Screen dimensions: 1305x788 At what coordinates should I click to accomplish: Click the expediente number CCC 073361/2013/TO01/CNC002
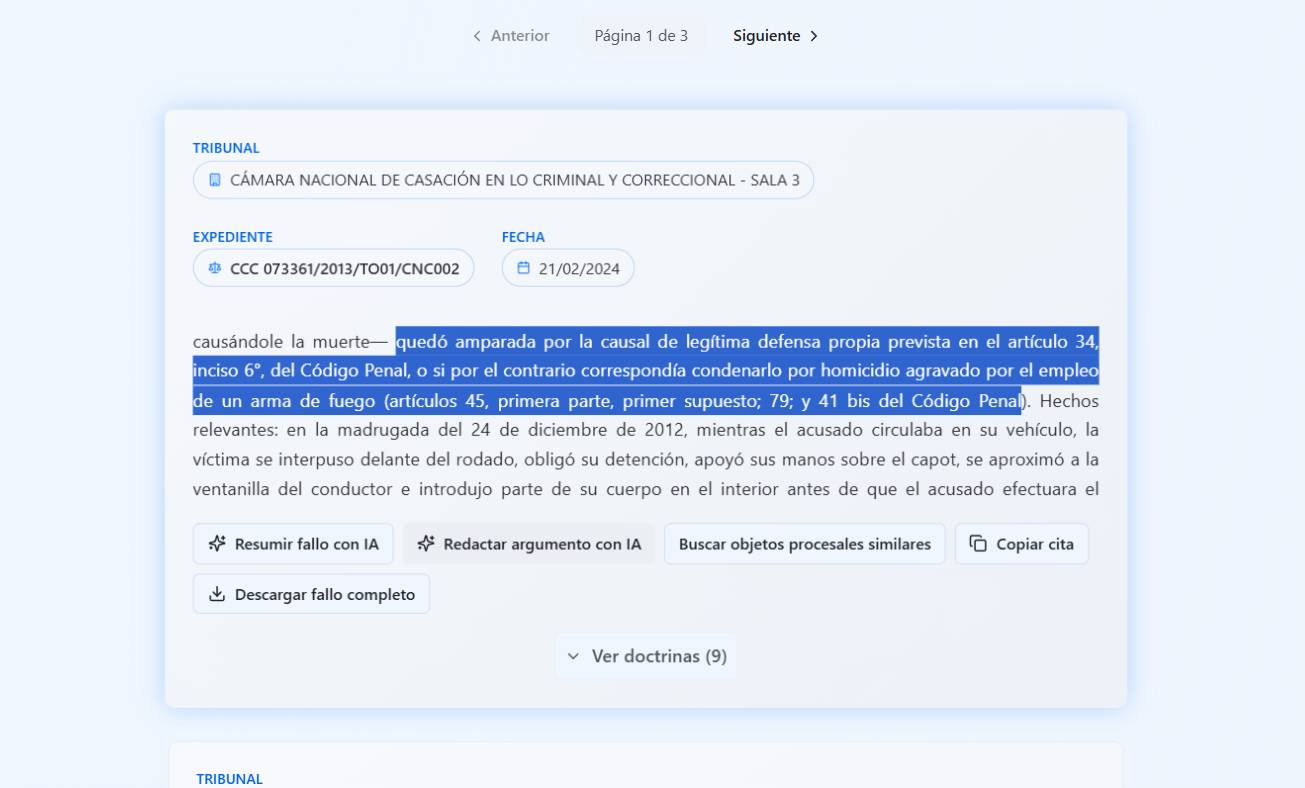[344, 268]
